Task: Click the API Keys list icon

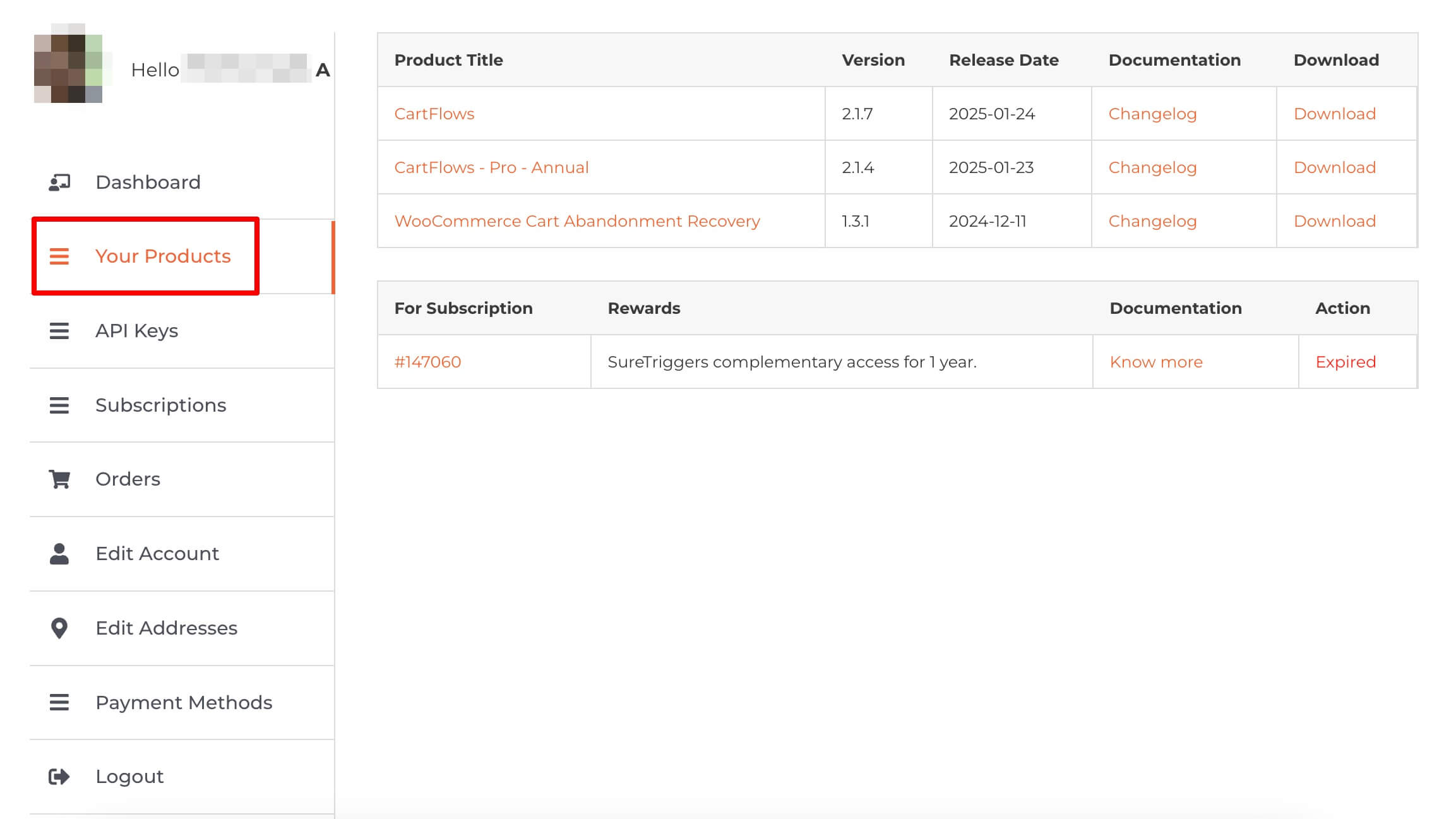Action: [59, 331]
